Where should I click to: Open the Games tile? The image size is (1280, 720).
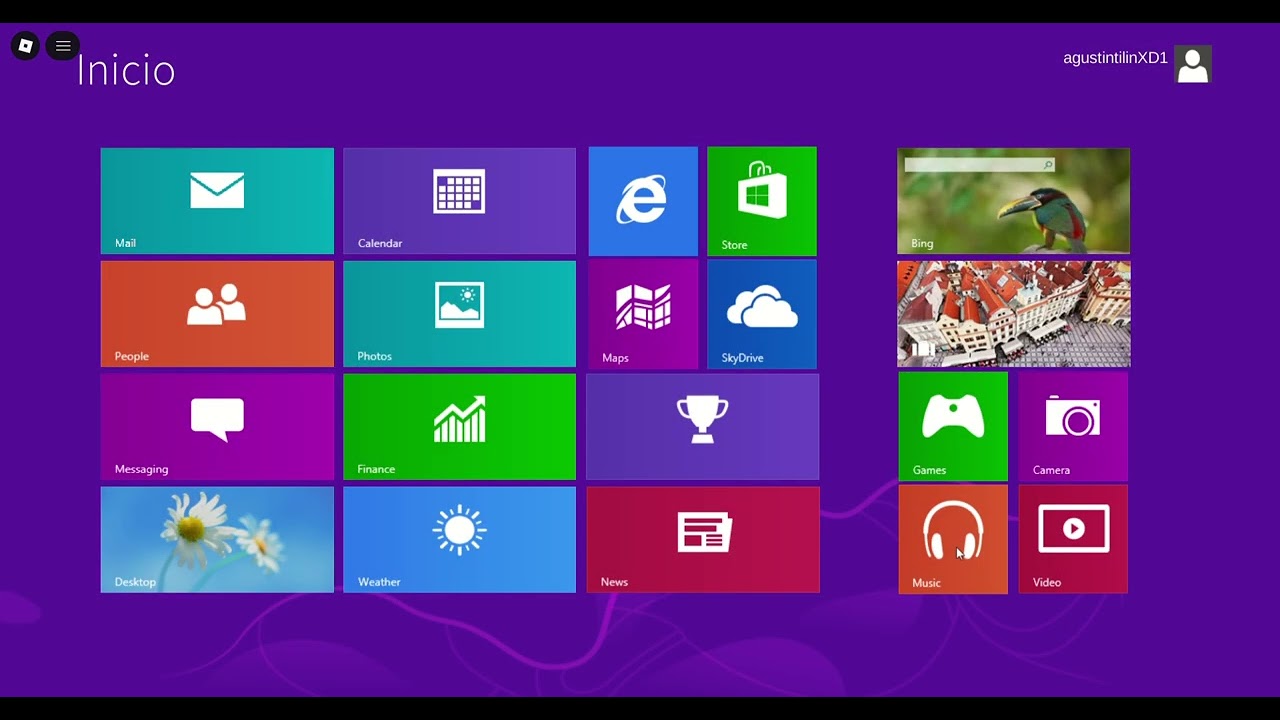[x=953, y=427]
